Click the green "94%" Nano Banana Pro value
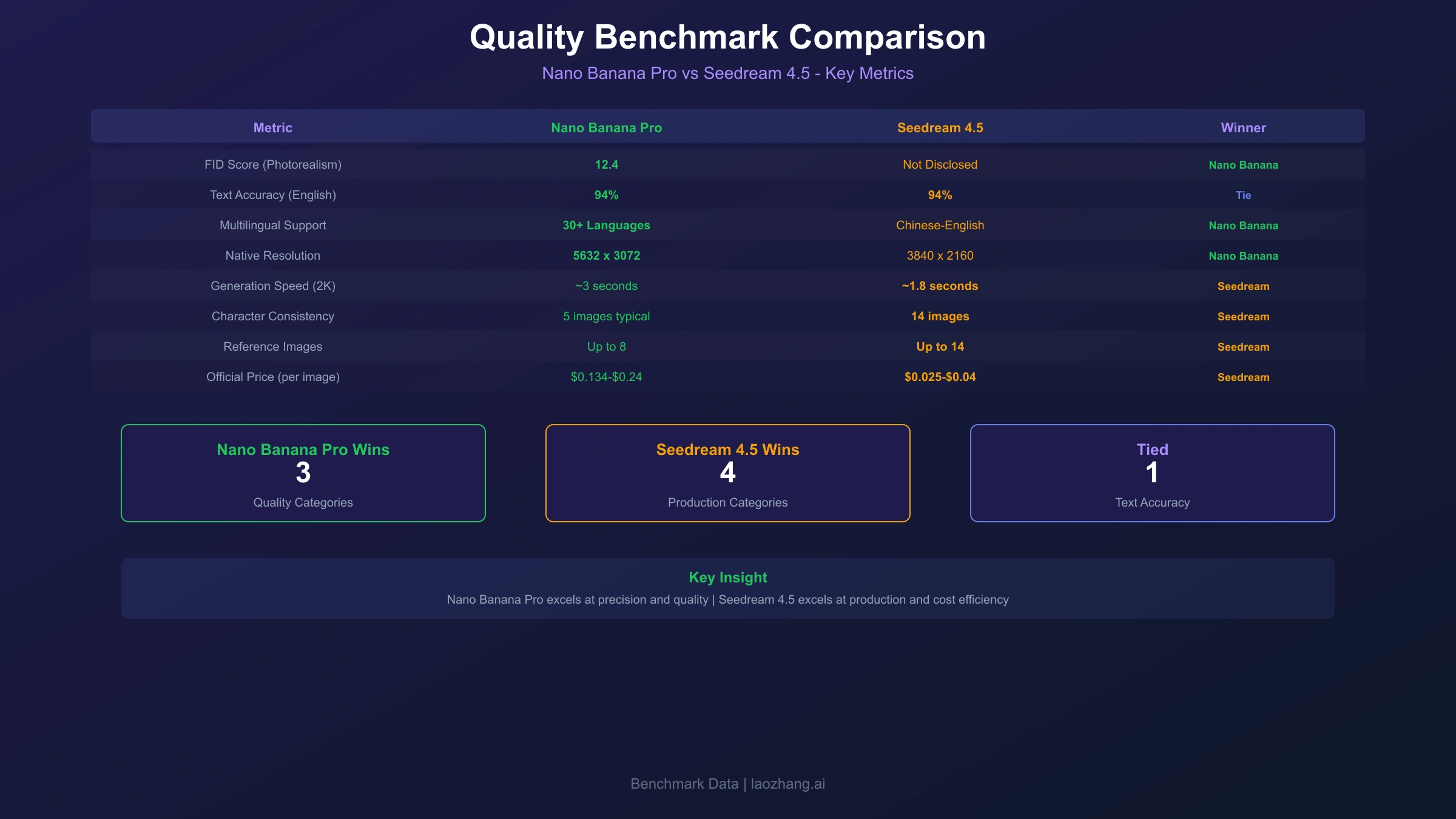Image resolution: width=1456 pixels, height=819 pixels. click(x=607, y=195)
